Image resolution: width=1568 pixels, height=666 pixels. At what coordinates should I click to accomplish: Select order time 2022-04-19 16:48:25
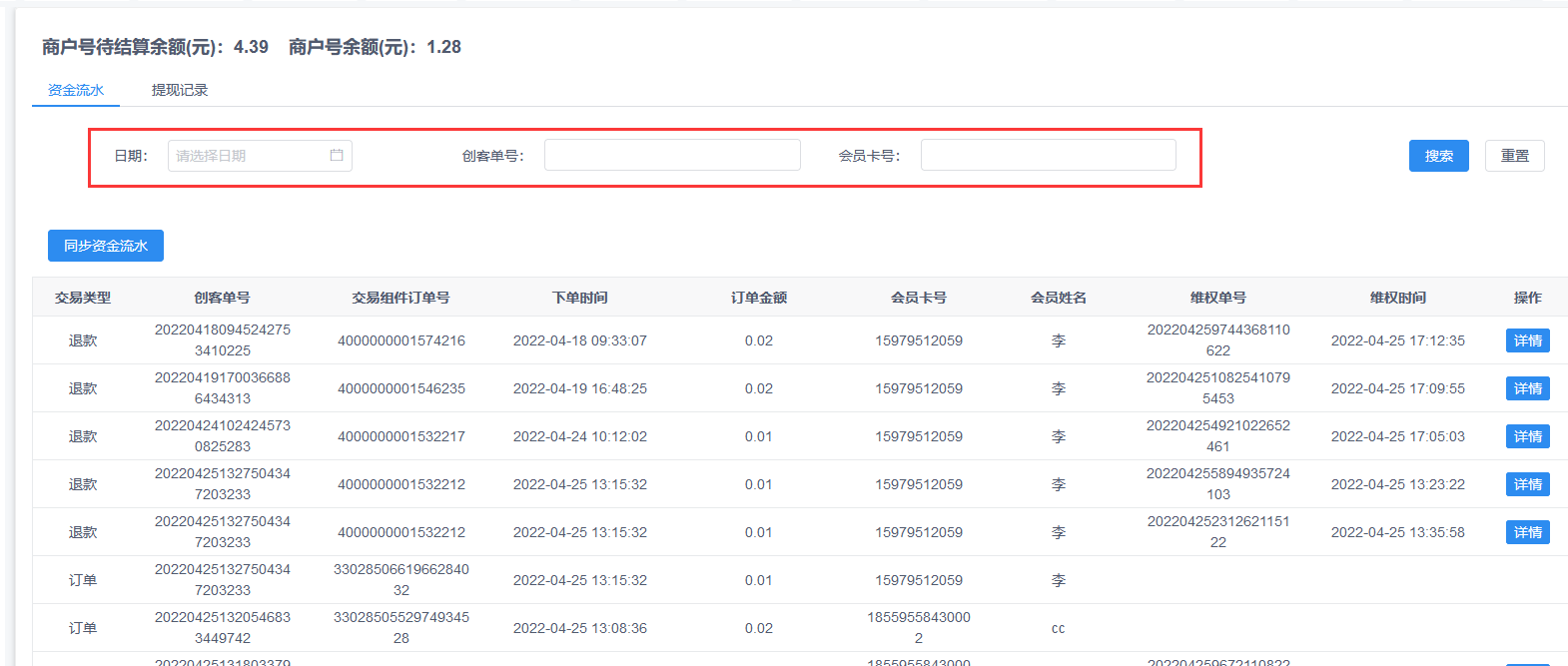click(x=580, y=388)
